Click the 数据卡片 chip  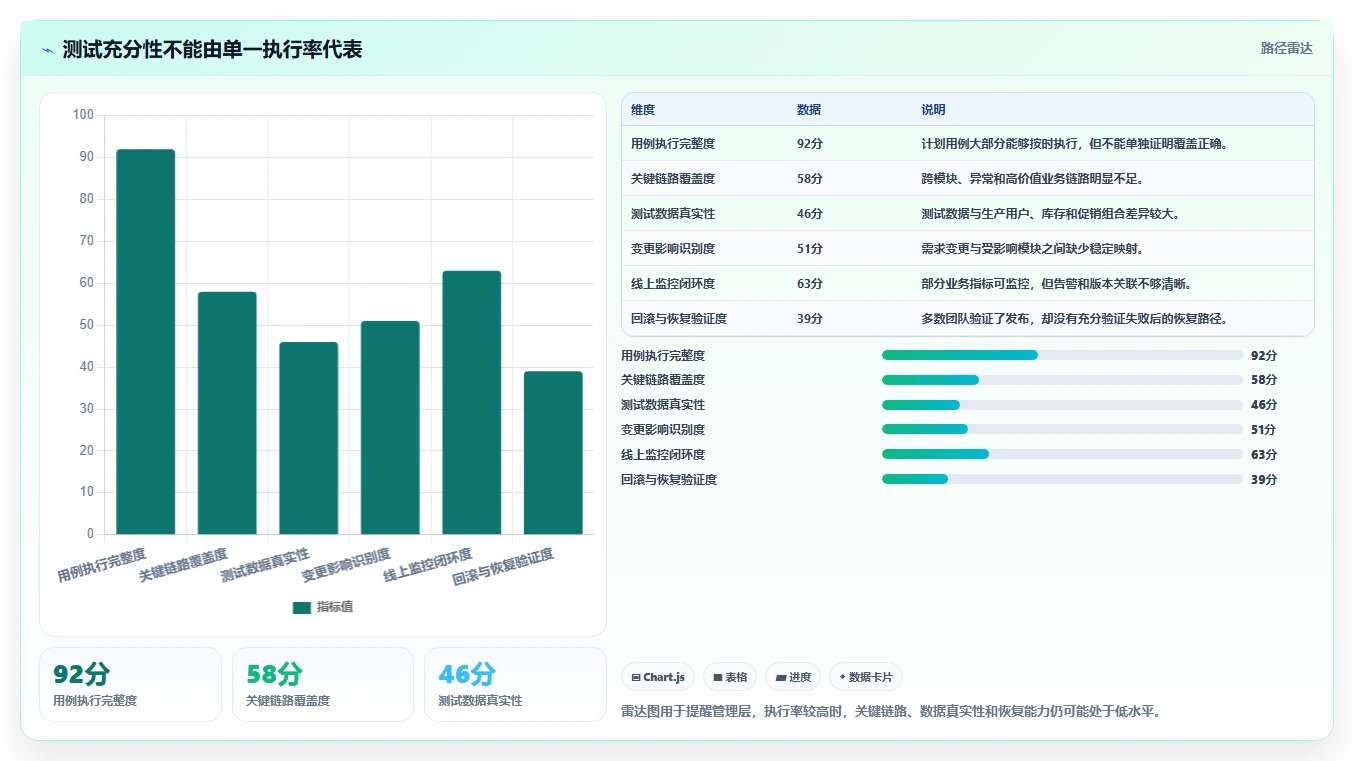866,677
